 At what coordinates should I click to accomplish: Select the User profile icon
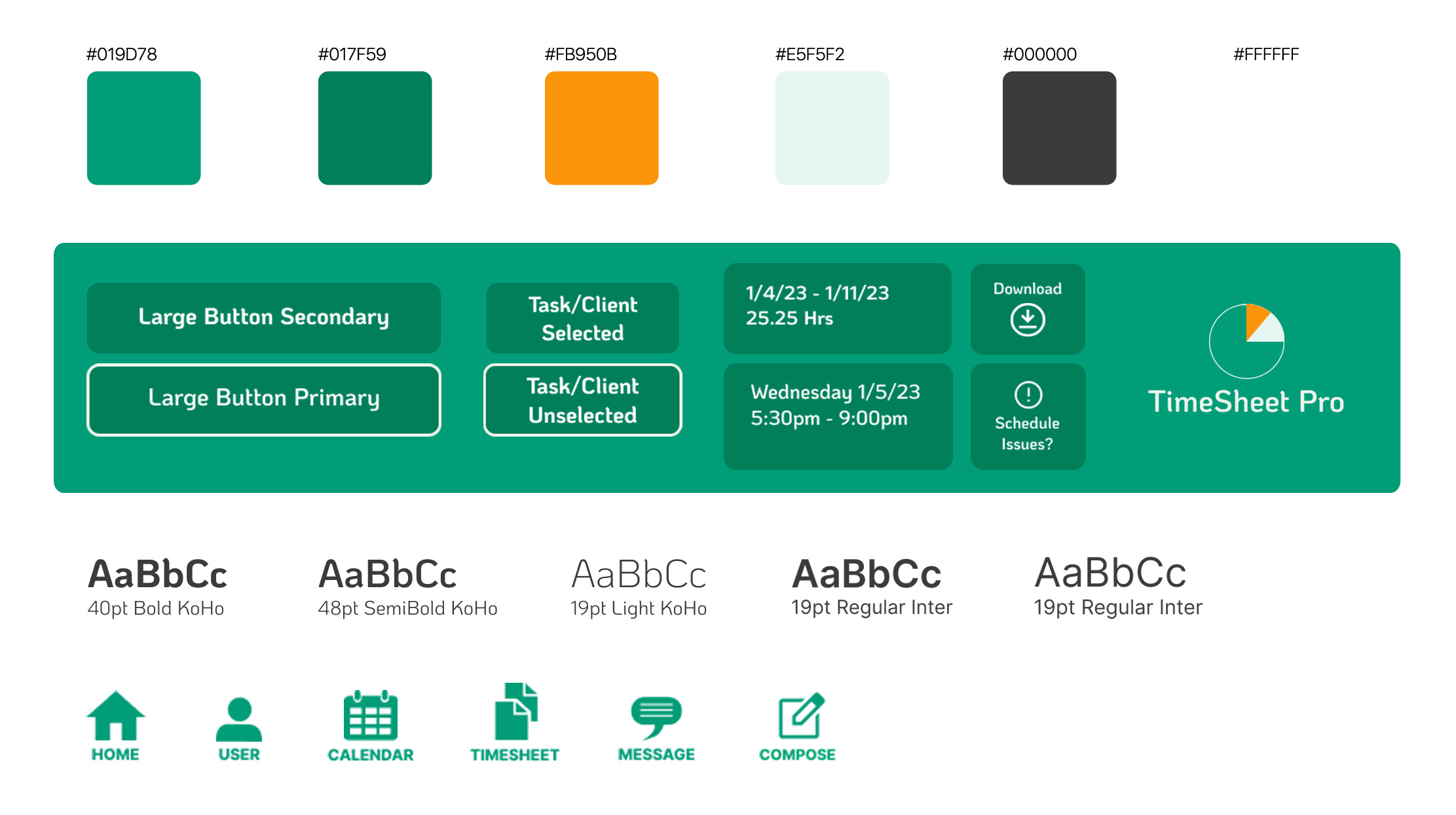click(x=239, y=719)
